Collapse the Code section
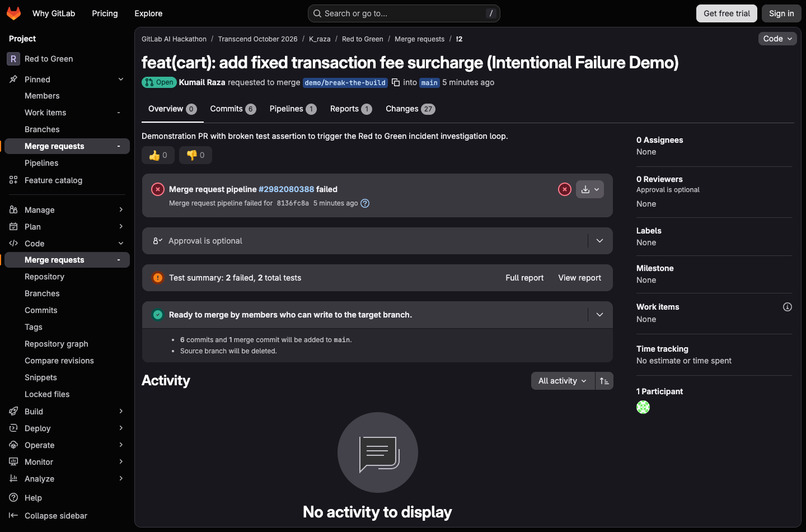 121,244
